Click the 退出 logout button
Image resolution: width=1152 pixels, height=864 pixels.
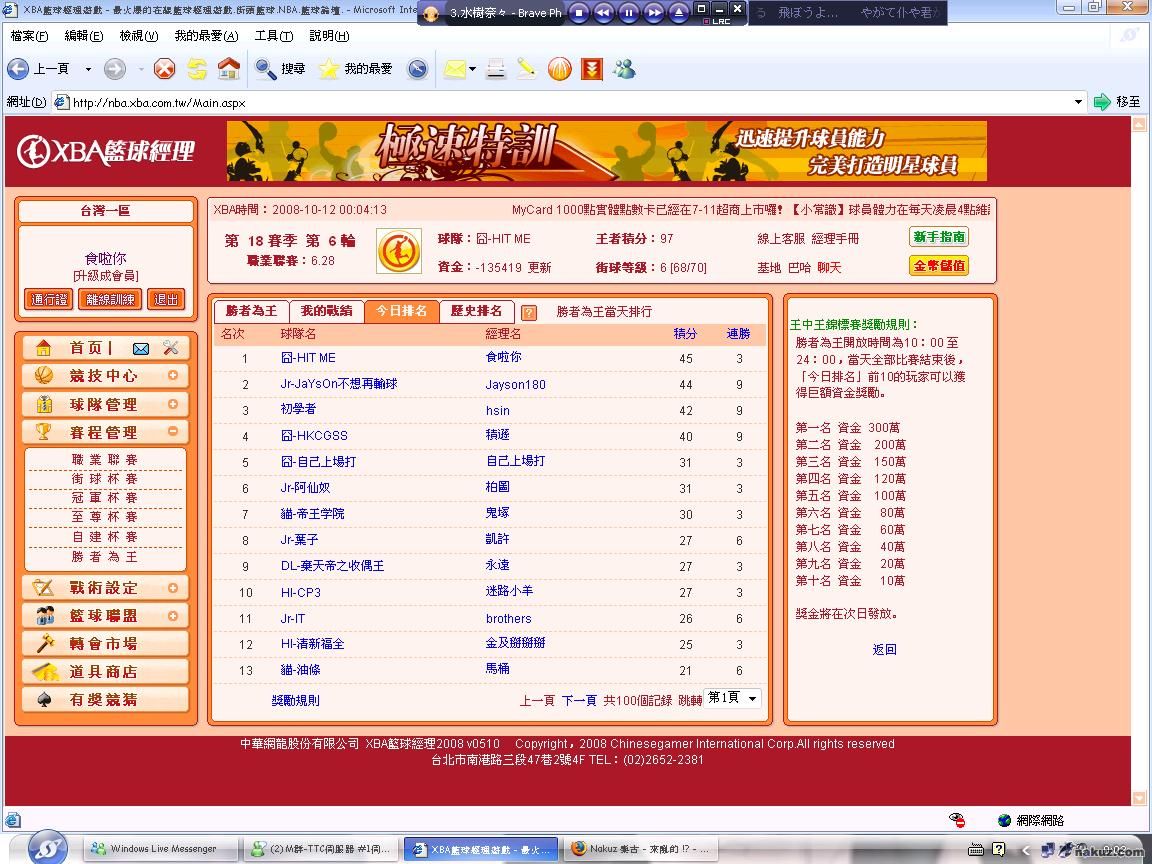(x=166, y=299)
